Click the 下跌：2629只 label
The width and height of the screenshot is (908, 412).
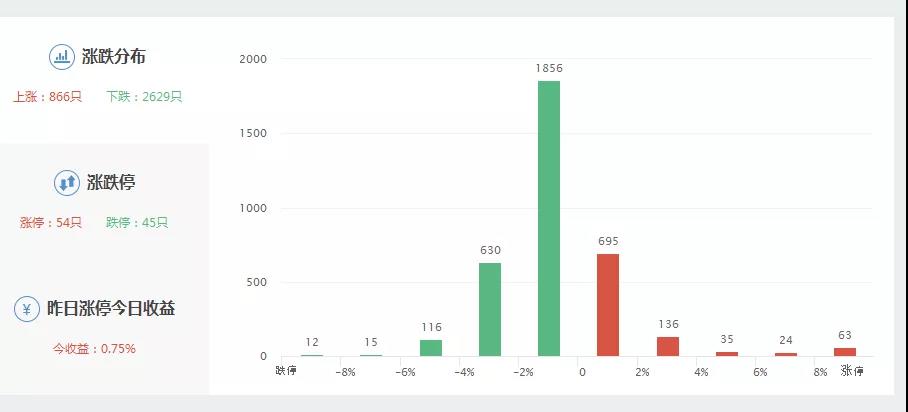point(144,97)
